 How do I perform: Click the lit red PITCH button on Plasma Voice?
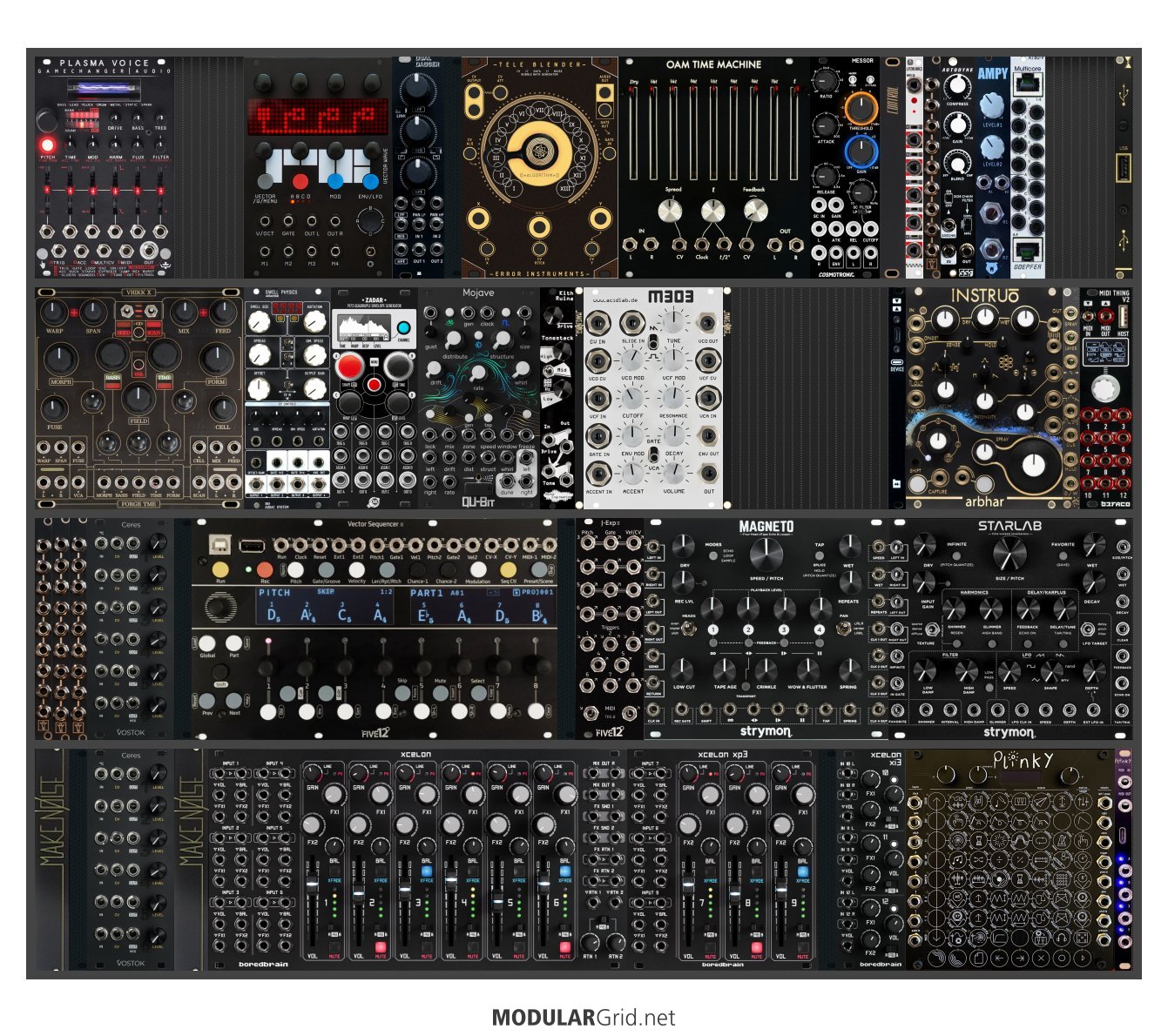click(47, 144)
